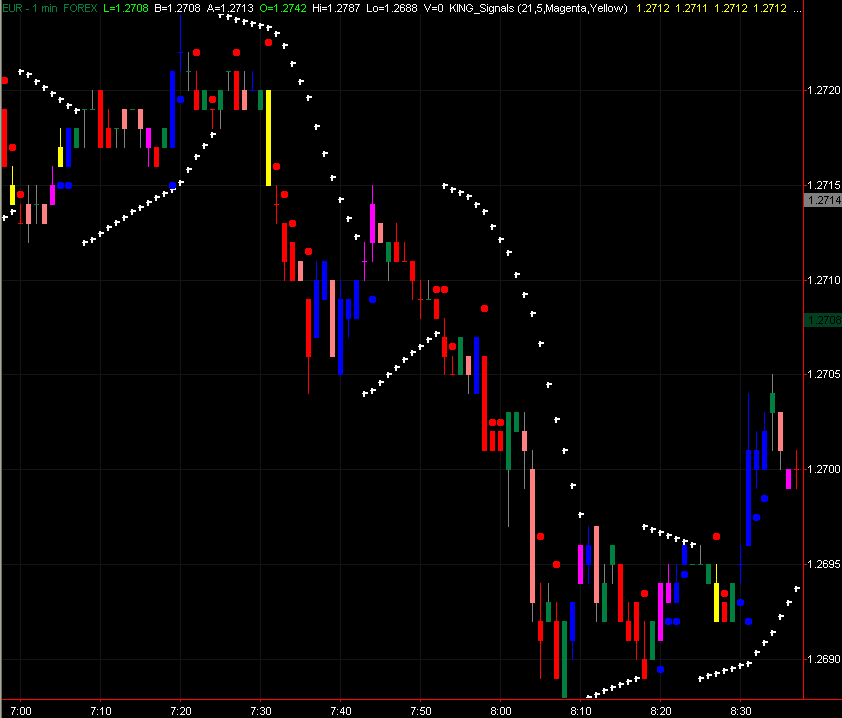Select the 7:50 time axis label
This screenshot has height=718, width=842.
[421, 711]
